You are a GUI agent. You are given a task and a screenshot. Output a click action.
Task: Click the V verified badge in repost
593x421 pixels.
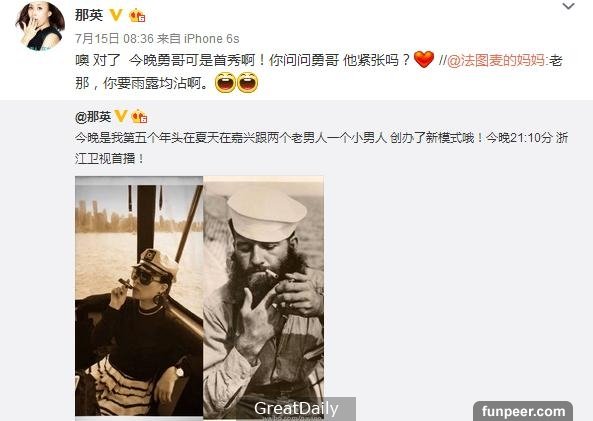pyautogui.click(x=120, y=116)
